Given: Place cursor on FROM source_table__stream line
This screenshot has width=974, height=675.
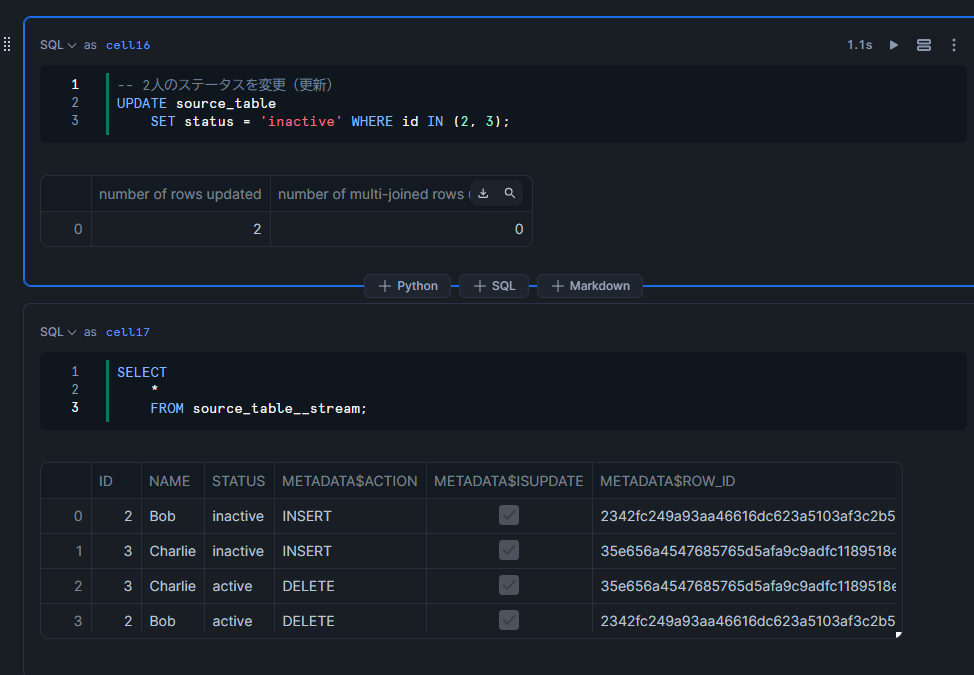Looking at the screenshot, I should pos(258,409).
